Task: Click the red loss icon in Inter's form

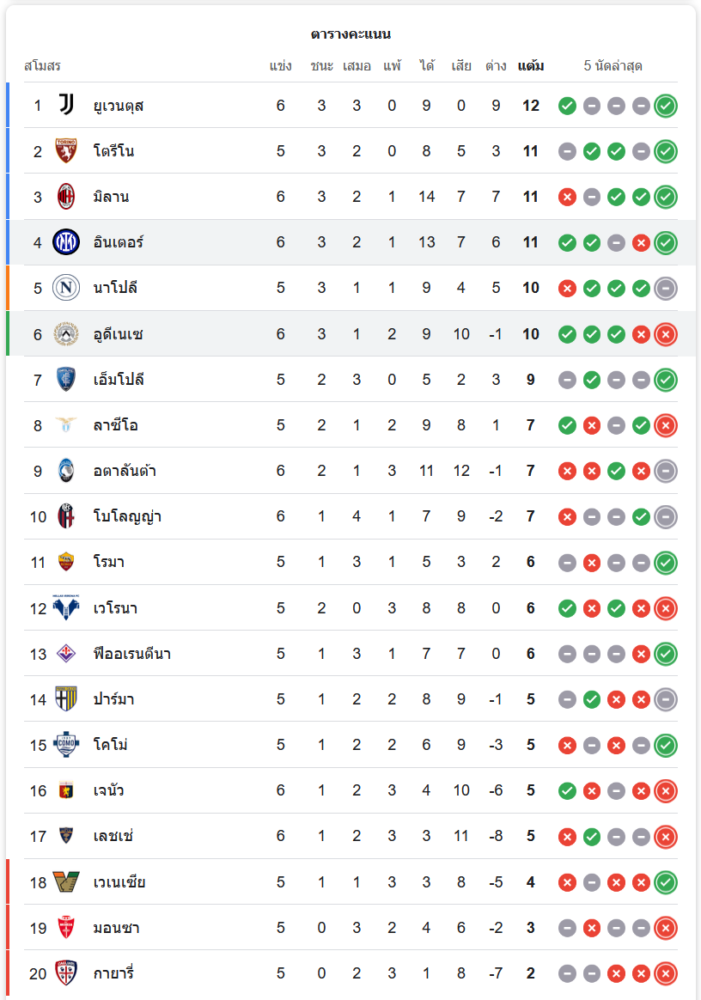Action: coord(641,242)
